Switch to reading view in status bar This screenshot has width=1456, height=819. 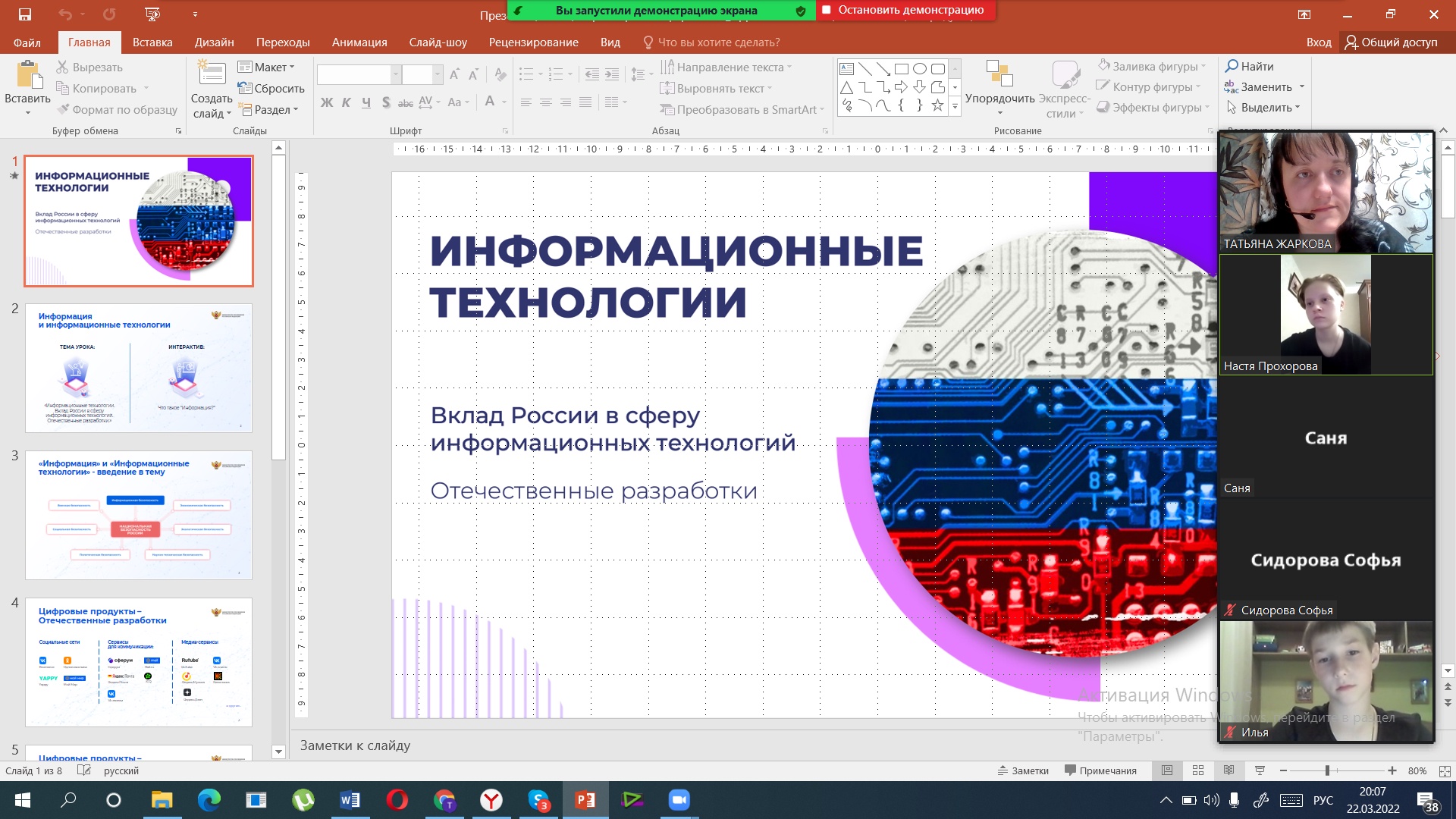tap(1229, 770)
